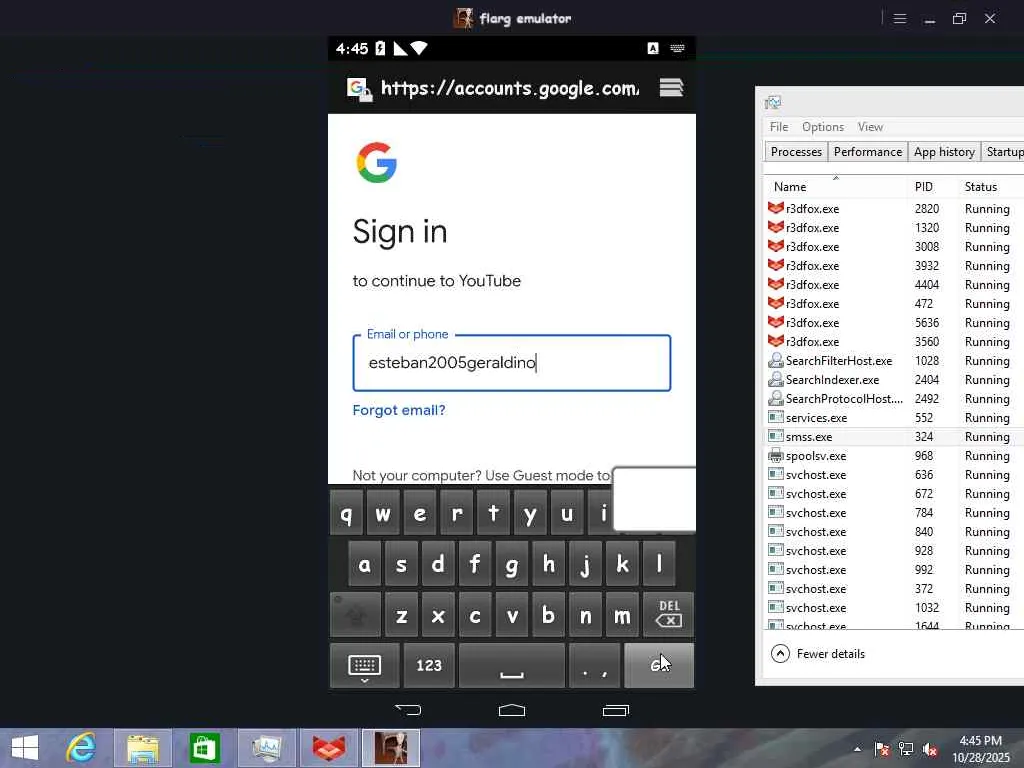Screen dimensions: 1024x768
Task: Tap the hide keyboard key
Action: [x=364, y=666]
